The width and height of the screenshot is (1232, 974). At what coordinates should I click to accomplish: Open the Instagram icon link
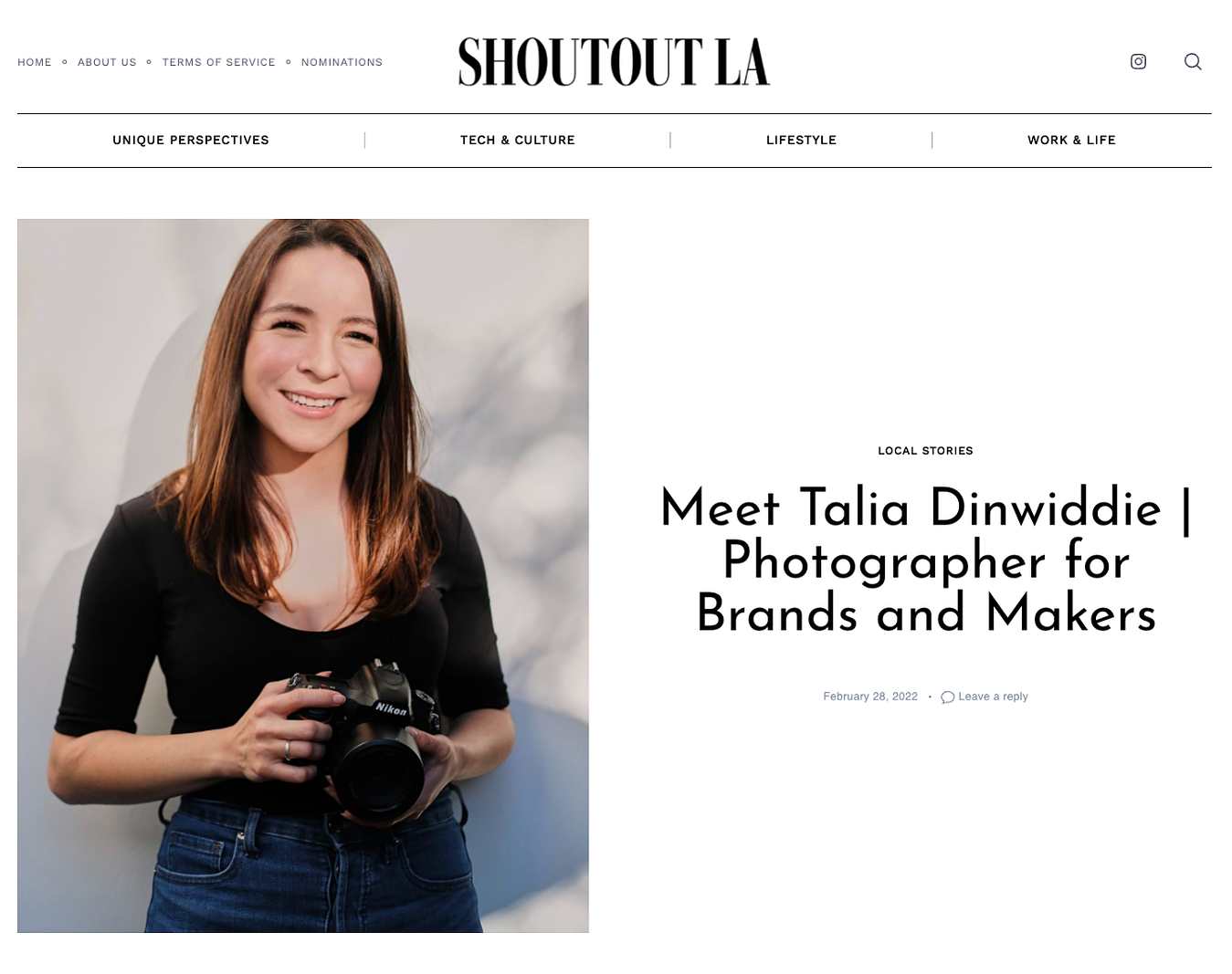[x=1138, y=61]
